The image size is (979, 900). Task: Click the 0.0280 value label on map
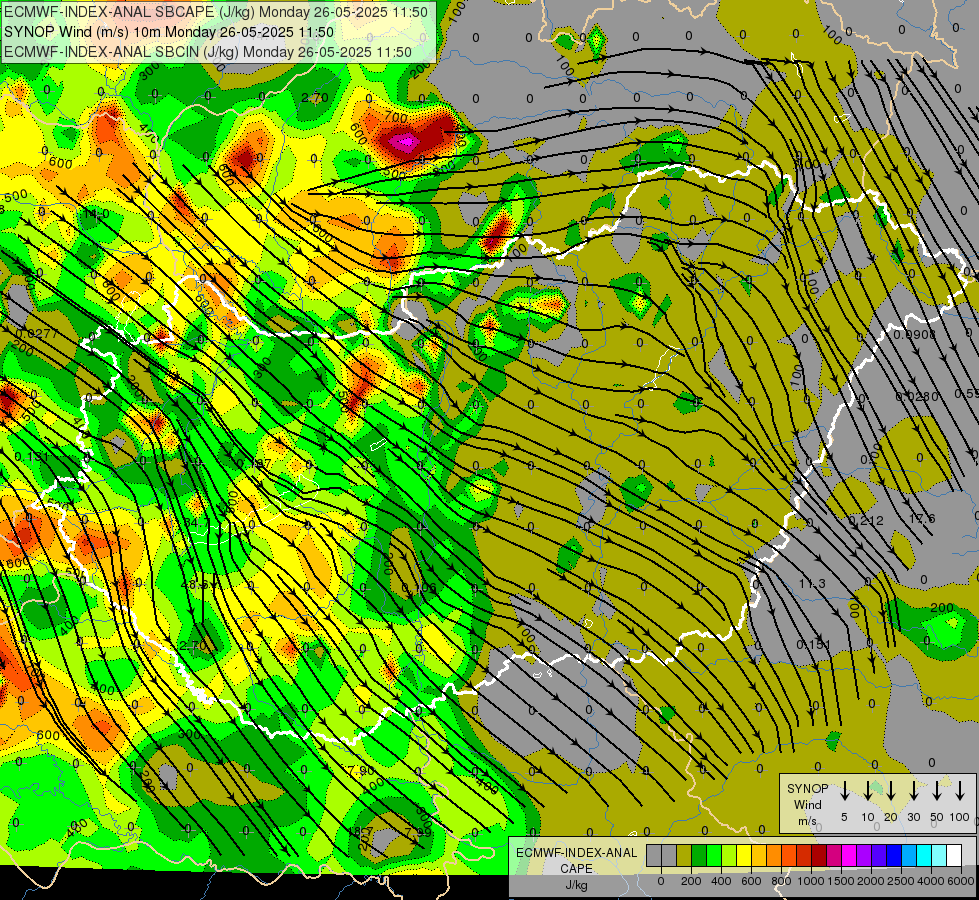917,397
